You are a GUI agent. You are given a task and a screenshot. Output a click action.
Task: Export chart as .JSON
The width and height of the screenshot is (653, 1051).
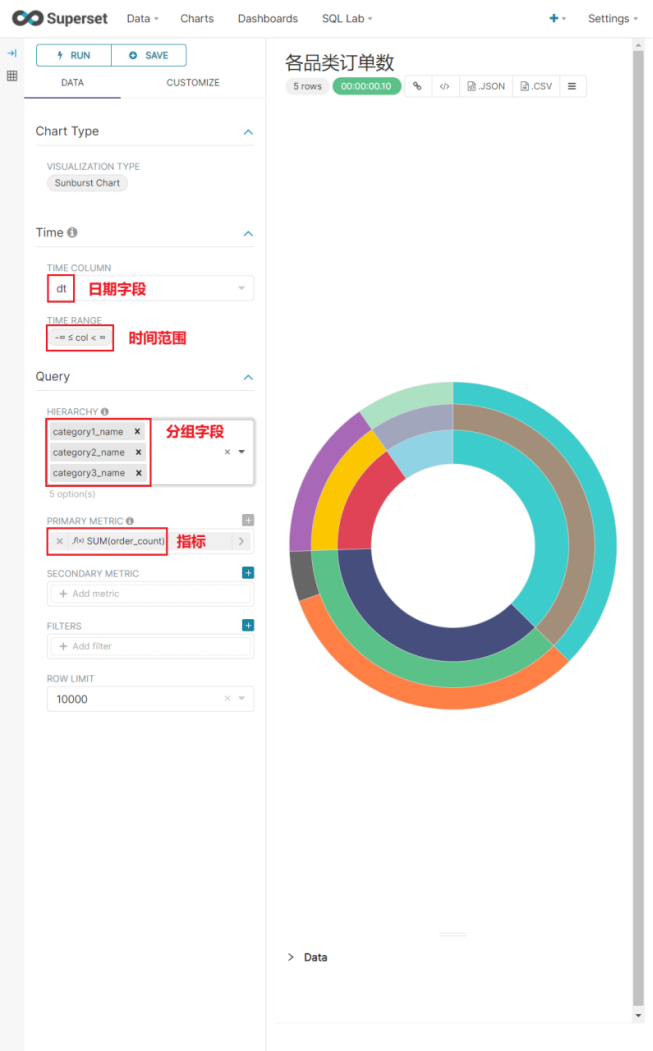[x=486, y=86]
